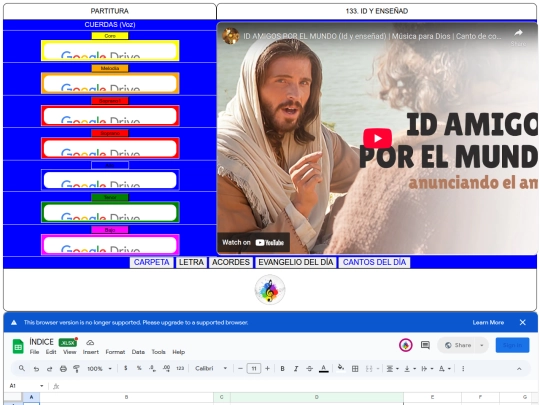Click the colorful treble clef logo
The image size is (540, 405).
click(270, 289)
